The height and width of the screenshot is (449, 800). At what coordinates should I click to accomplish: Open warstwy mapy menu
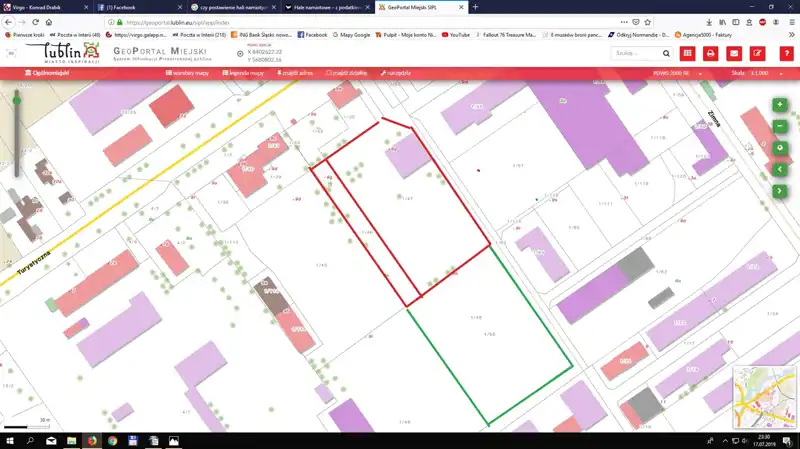click(x=187, y=73)
